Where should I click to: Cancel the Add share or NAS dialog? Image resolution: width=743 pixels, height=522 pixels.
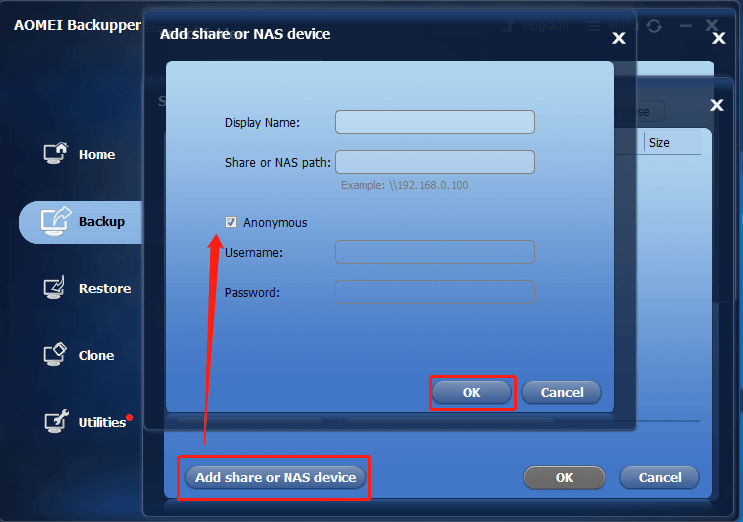tap(562, 393)
